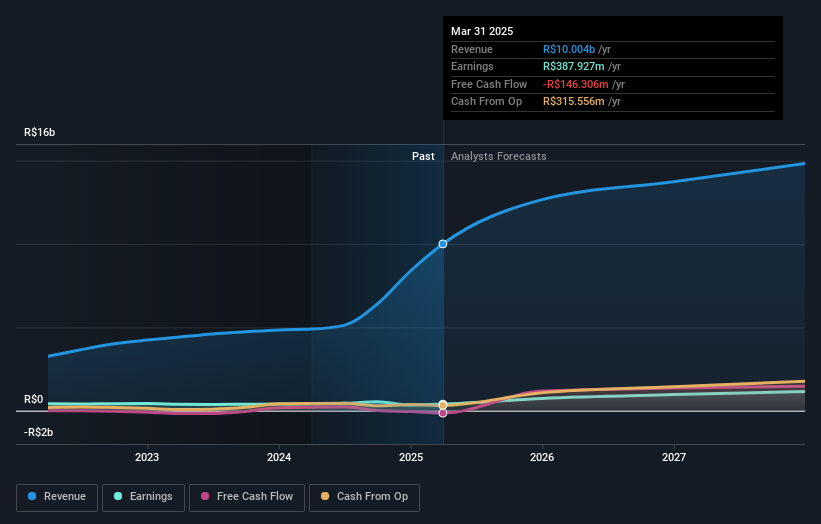The height and width of the screenshot is (524, 821).
Task: Click the 2025 x-axis label
Action: click(x=411, y=457)
